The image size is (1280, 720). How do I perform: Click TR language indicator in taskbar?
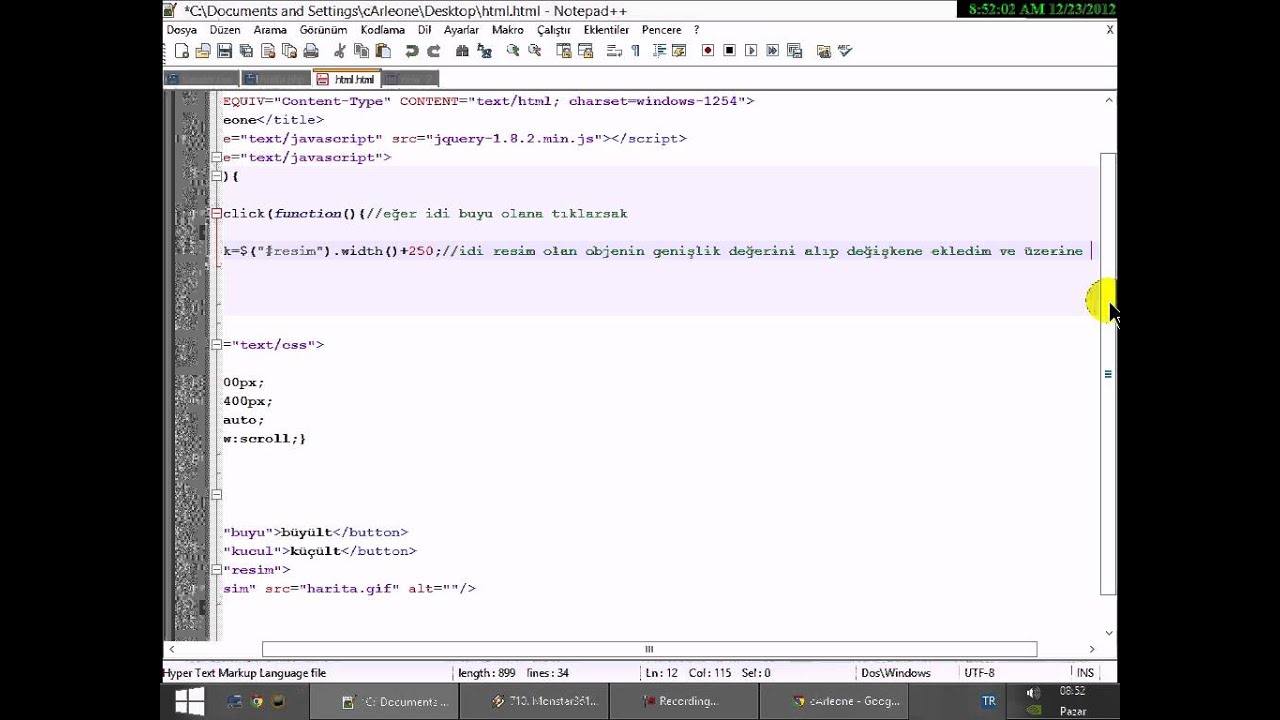tap(988, 701)
